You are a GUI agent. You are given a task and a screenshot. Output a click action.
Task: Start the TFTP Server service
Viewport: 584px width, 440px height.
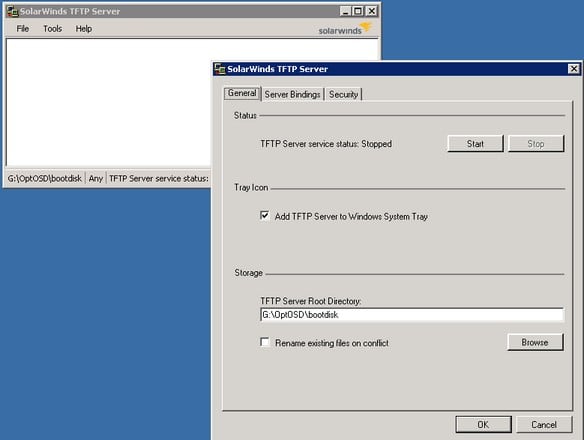[475, 143]
